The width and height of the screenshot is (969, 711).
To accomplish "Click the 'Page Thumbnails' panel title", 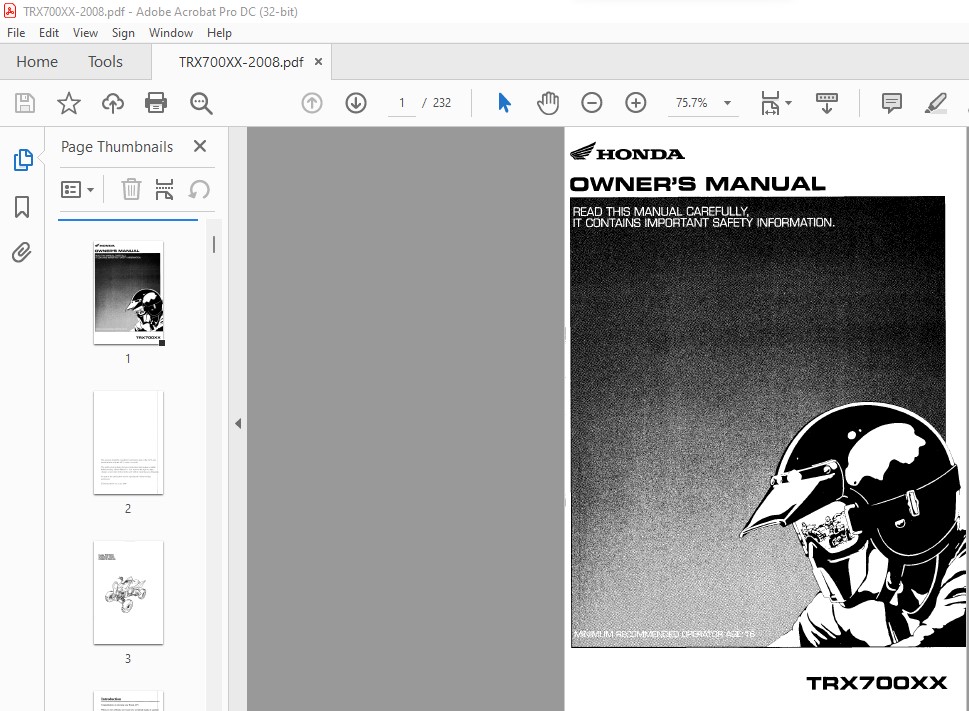I will click(117, 147).
